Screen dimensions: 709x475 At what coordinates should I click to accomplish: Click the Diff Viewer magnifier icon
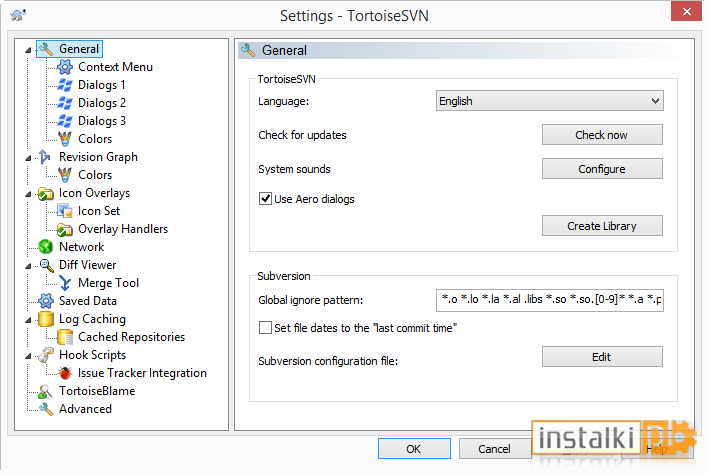tap(46, 265)
